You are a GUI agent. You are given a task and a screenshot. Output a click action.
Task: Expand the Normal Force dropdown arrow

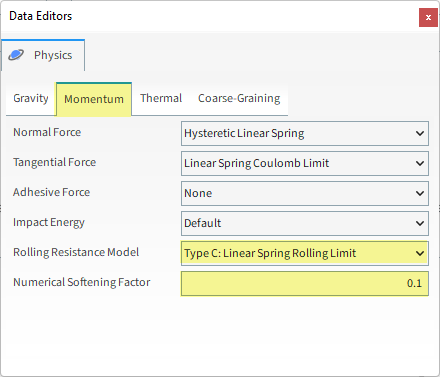[x=420, y=133]
